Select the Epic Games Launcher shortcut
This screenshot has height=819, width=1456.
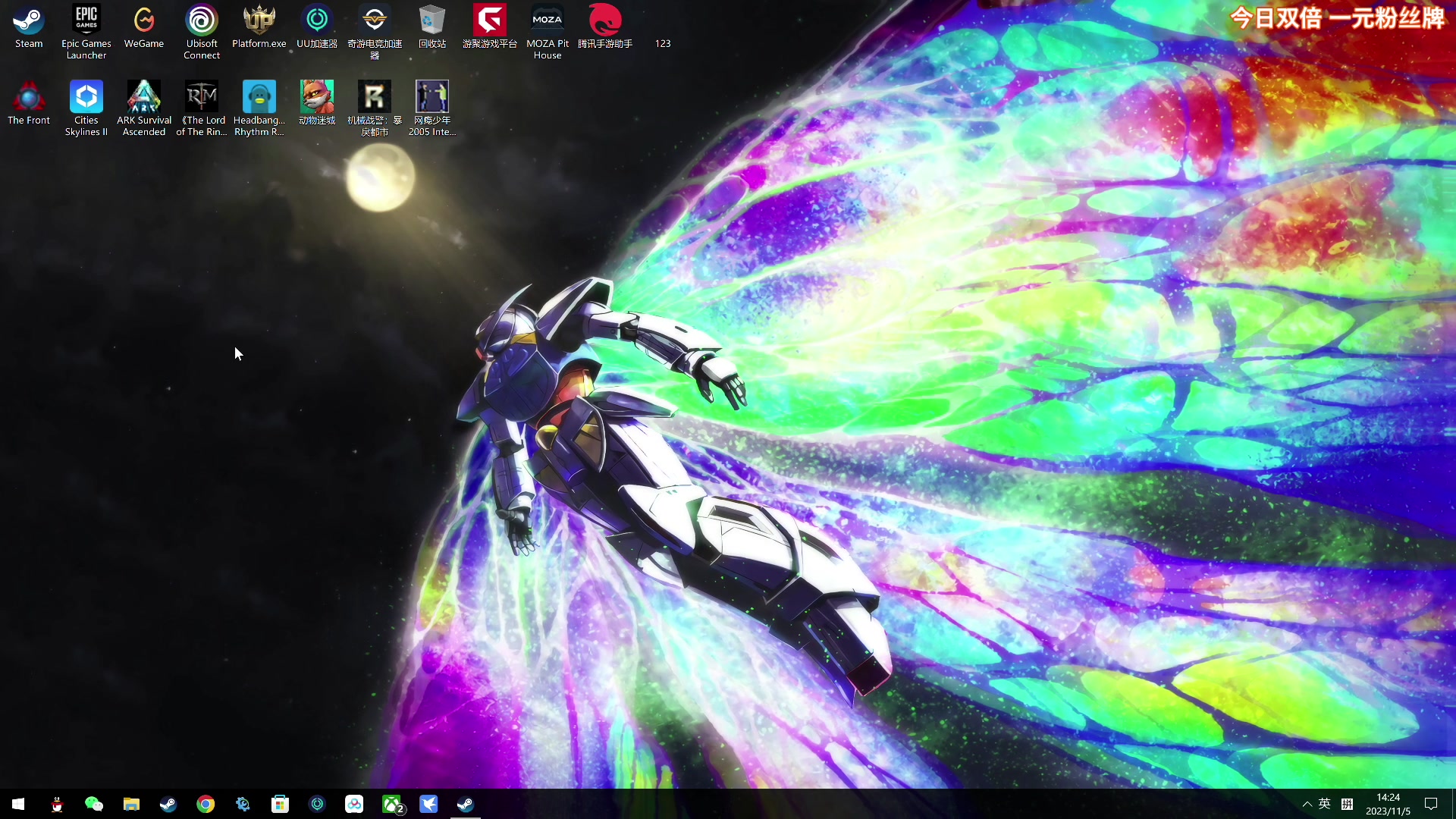click(x=86, y=32)
